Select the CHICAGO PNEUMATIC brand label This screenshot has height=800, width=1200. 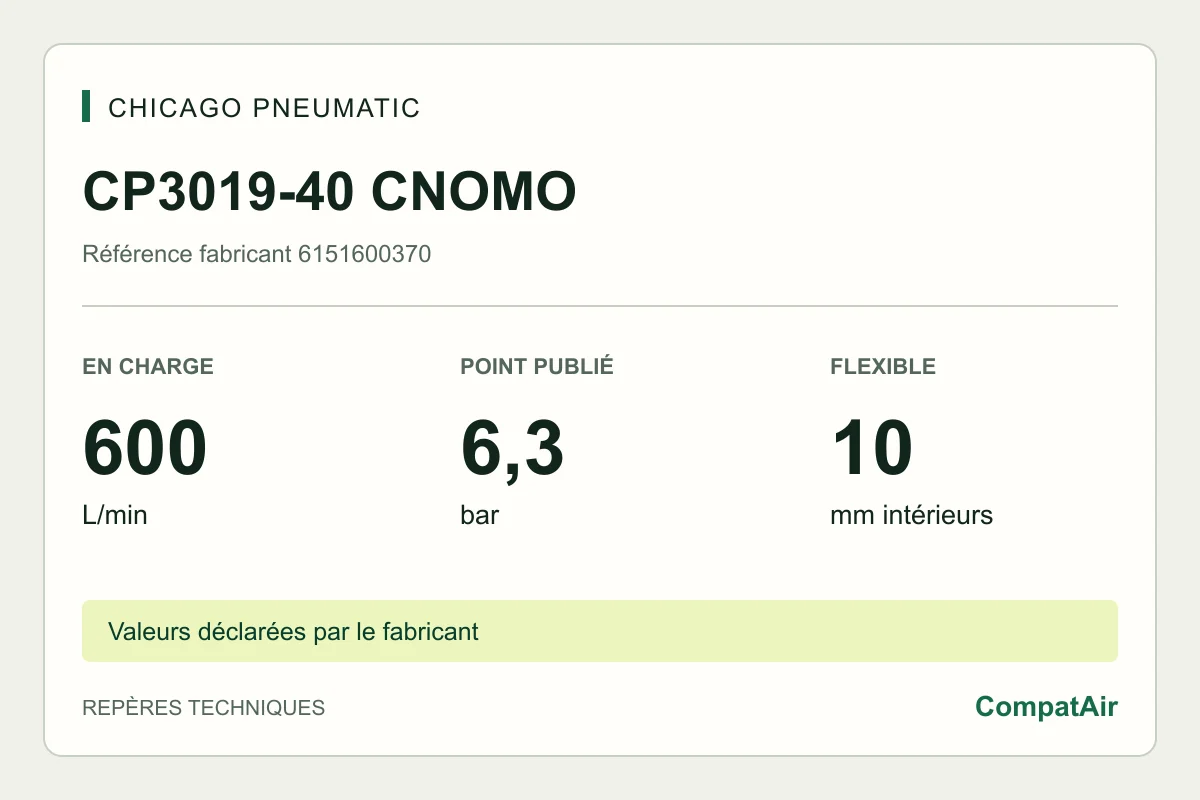coord(264,107)
